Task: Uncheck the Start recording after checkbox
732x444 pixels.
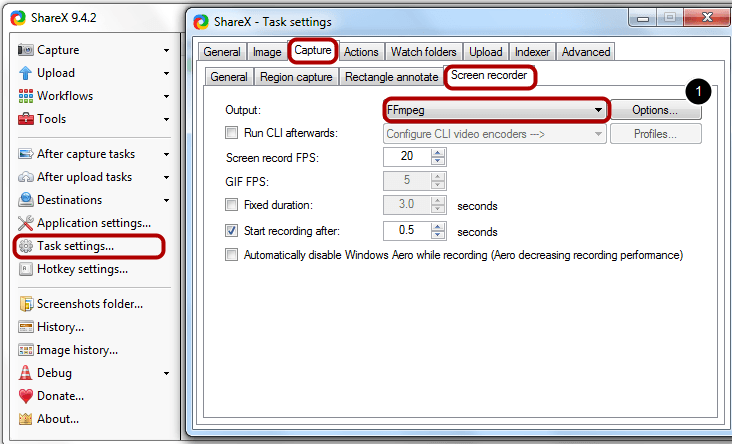Action: tap(232, 230)
